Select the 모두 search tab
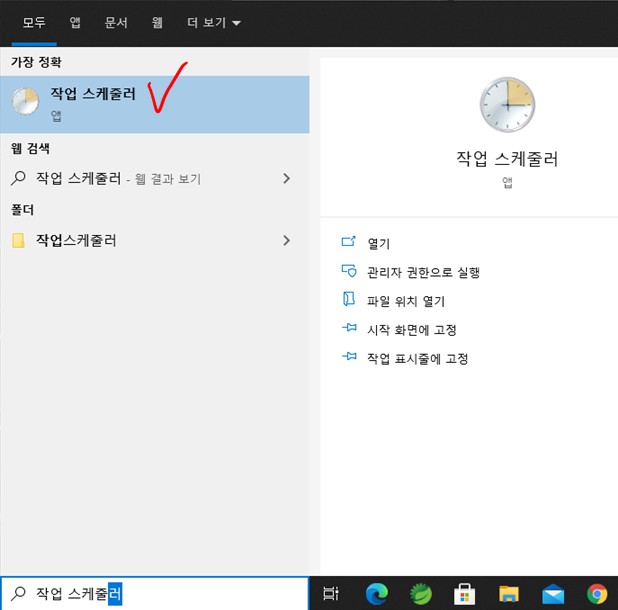The width and height of the screenshot is (618, 610). point(34,22)
